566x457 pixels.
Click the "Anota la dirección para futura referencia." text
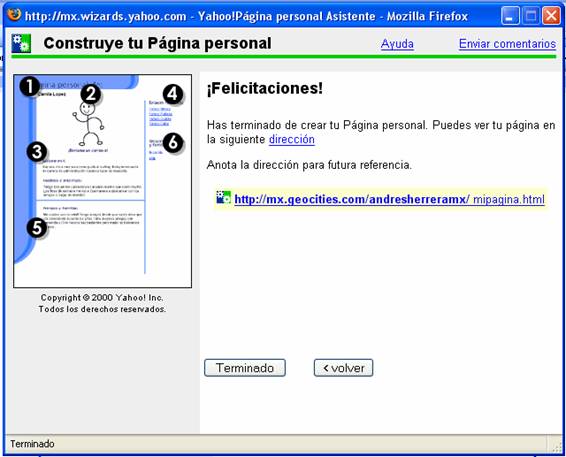(309, 165)
